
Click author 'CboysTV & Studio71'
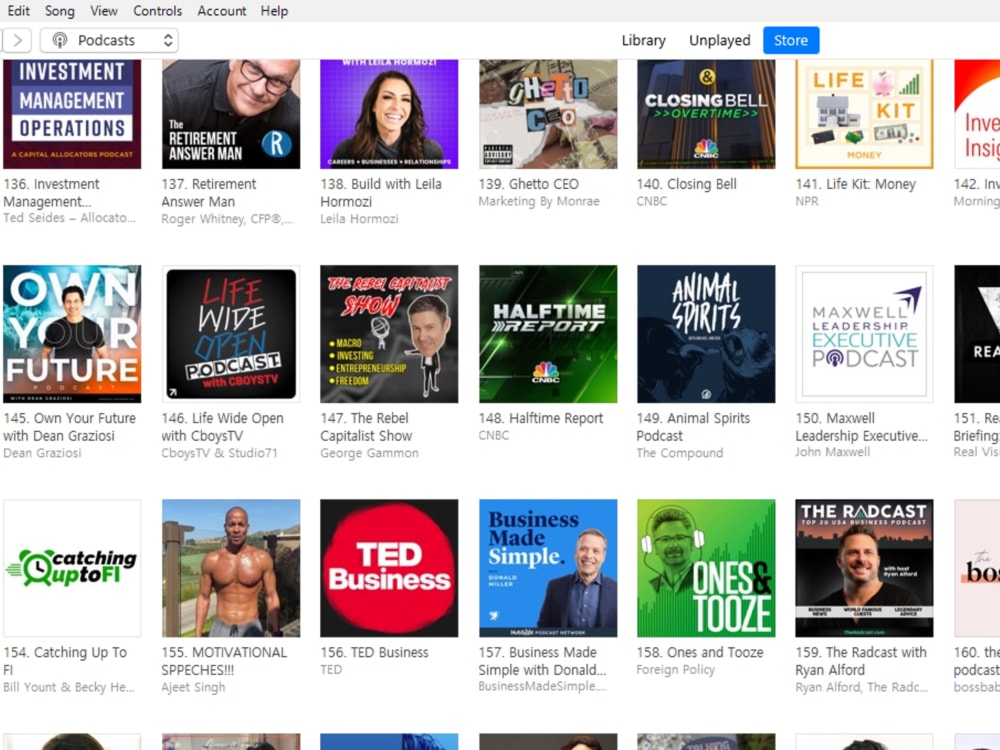click(x=219, y=453)
